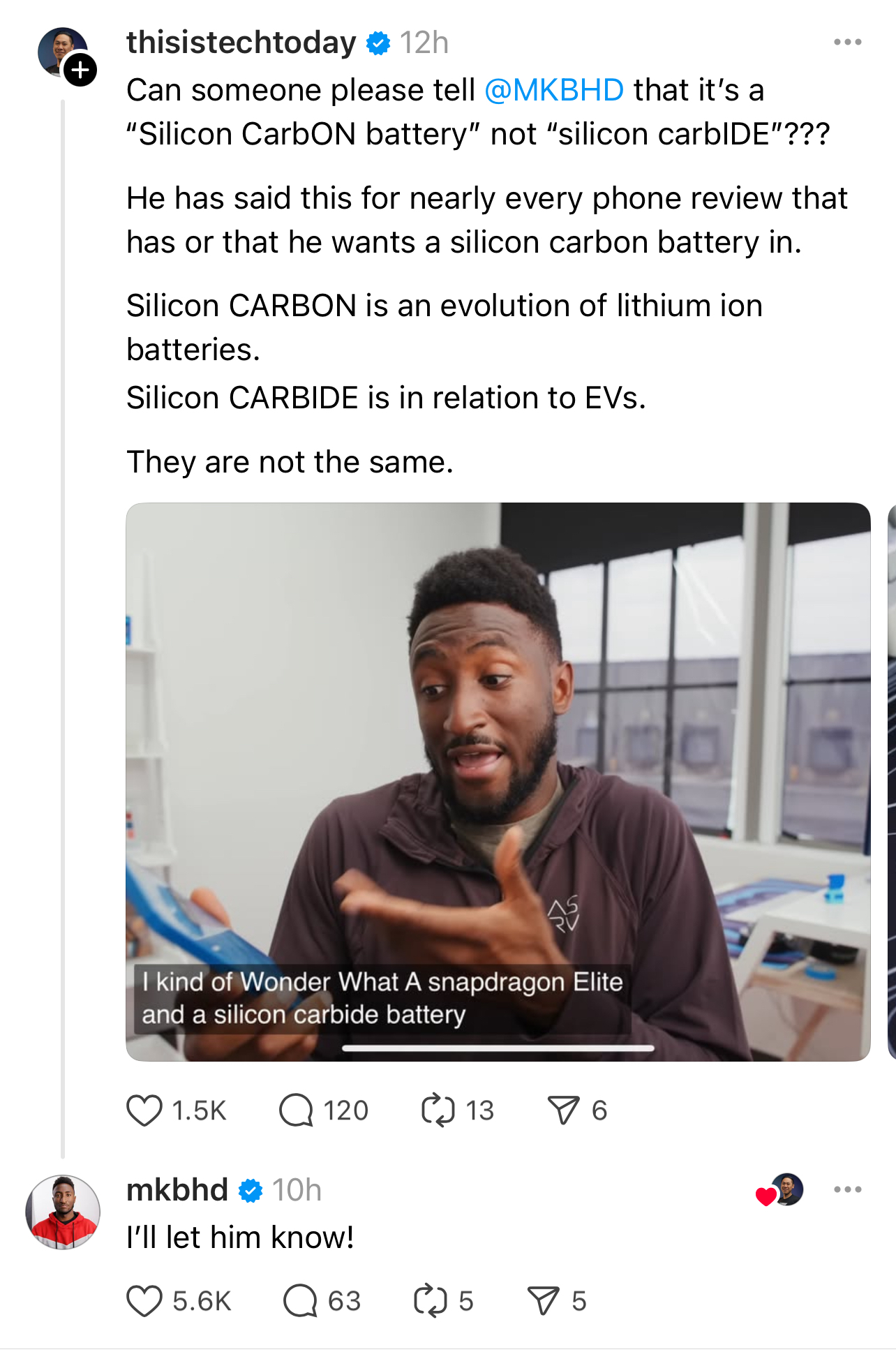Reply to mkbhd's comment

tap(301, 1301)
